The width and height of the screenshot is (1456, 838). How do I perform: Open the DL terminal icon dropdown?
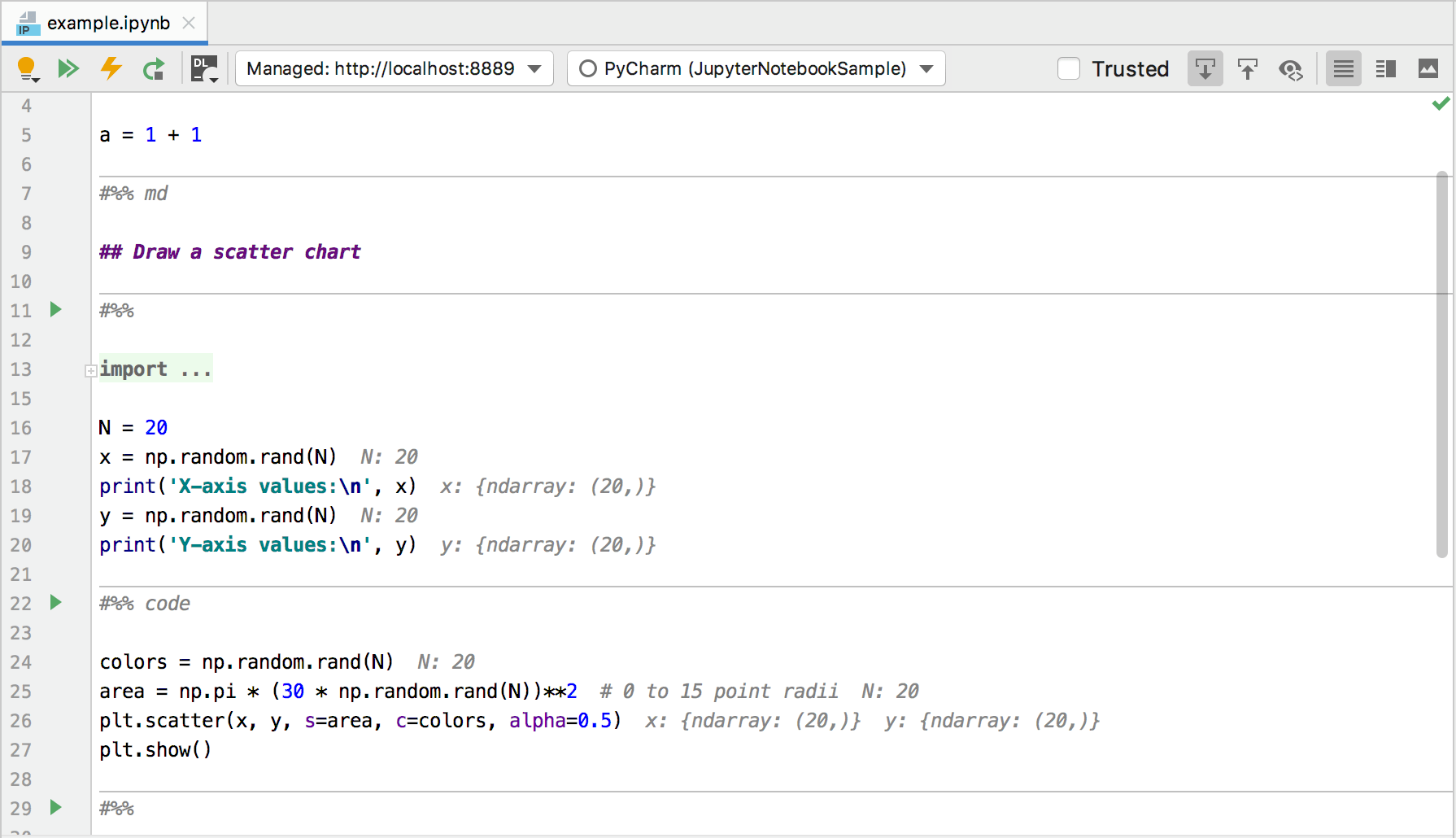point(204,69)
